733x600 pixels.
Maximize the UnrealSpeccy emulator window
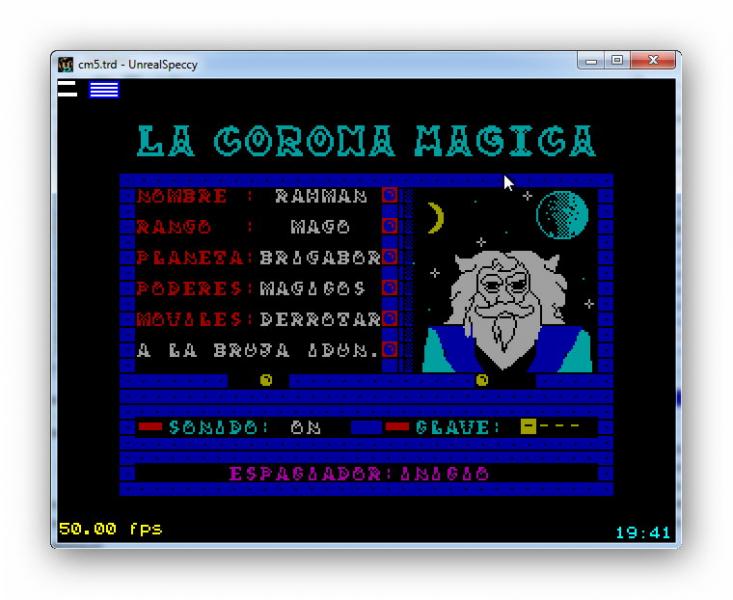tap(621, 62)
